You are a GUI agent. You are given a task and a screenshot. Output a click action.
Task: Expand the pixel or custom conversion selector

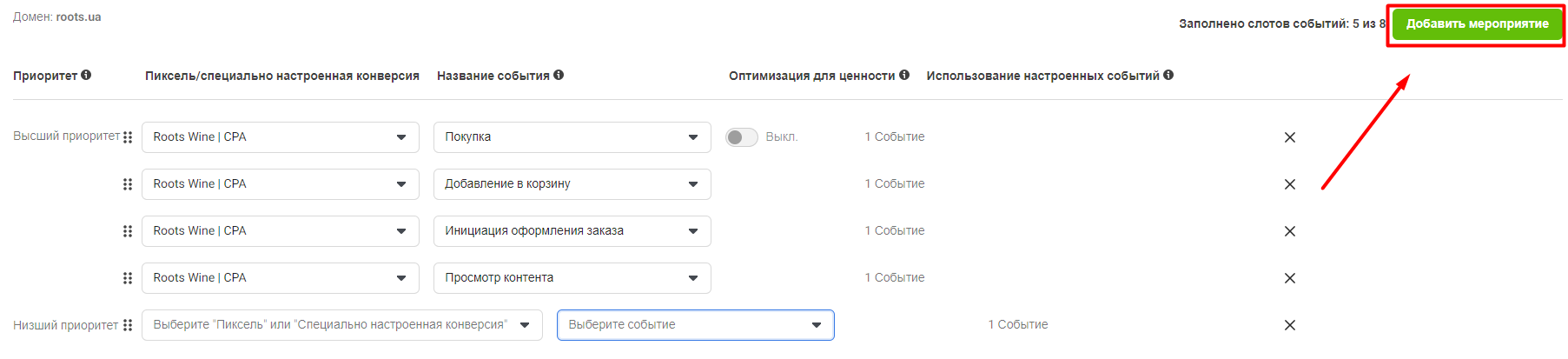coord(341,325)
